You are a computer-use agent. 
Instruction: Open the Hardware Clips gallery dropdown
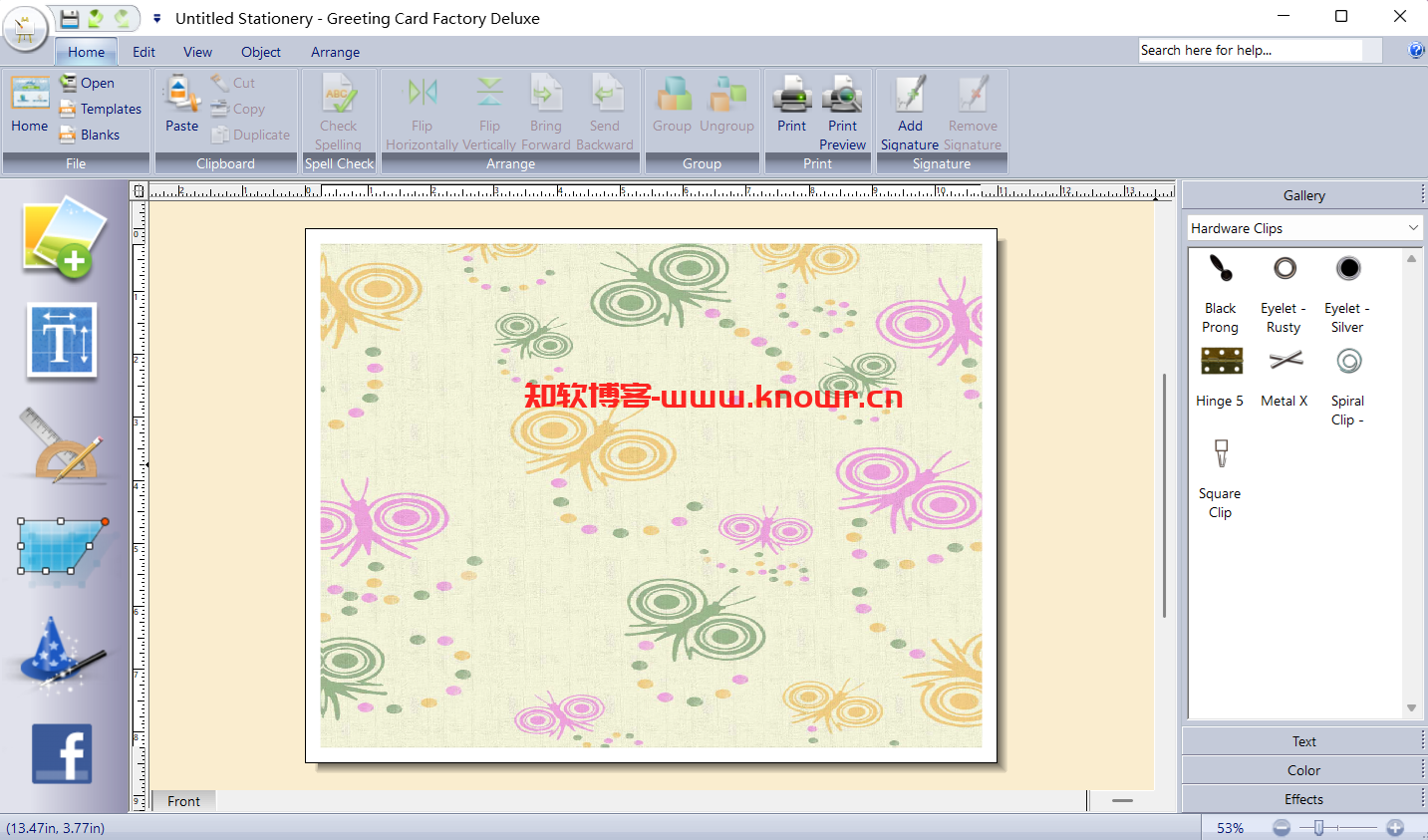click(x=1304, y=228)
